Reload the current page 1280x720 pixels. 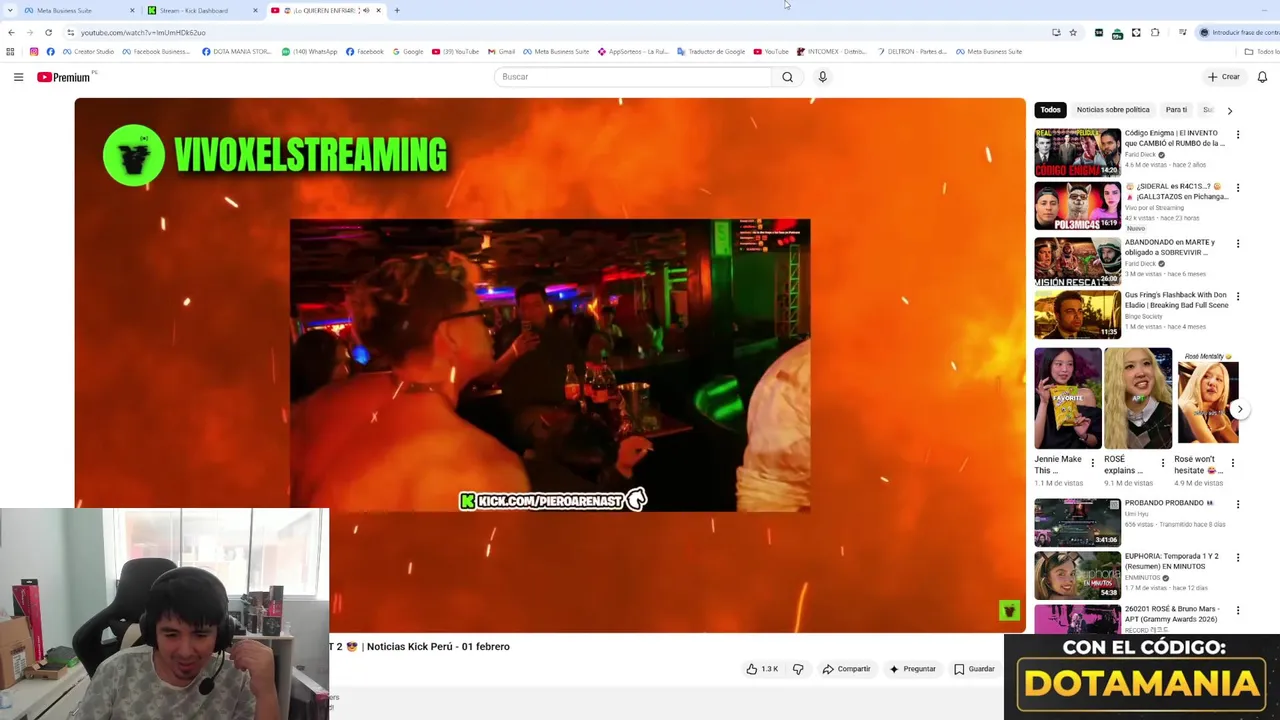click(x=48, y=32)
